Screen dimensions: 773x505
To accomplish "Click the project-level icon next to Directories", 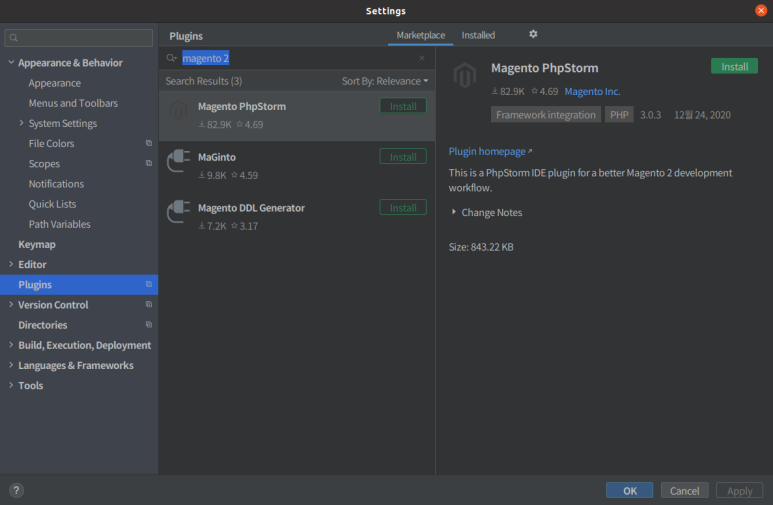I will click(x=149, y=325).
